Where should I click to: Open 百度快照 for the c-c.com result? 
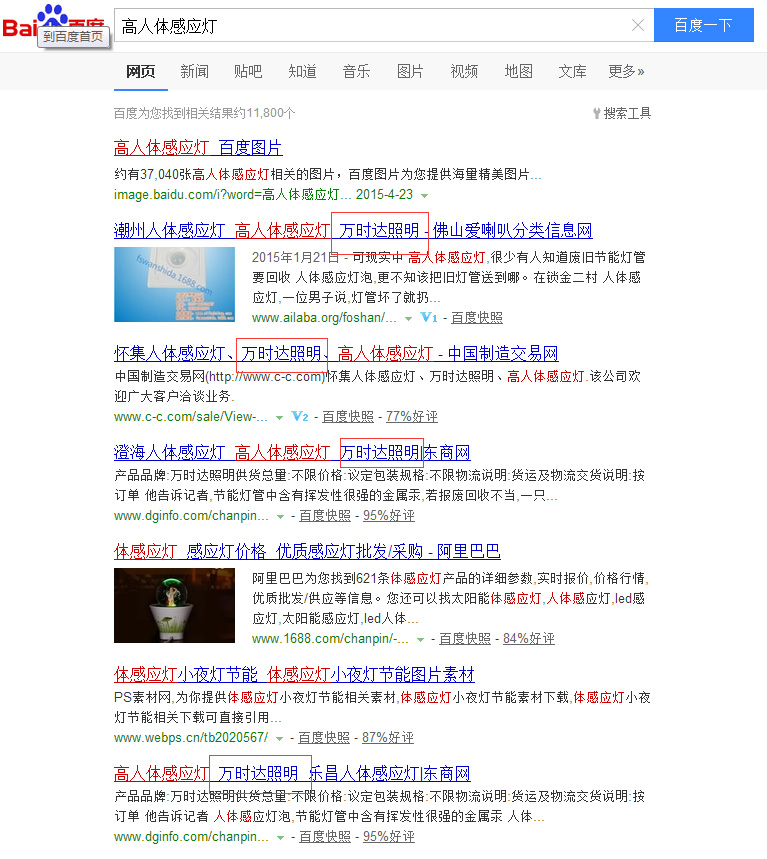tap(347, 417)
